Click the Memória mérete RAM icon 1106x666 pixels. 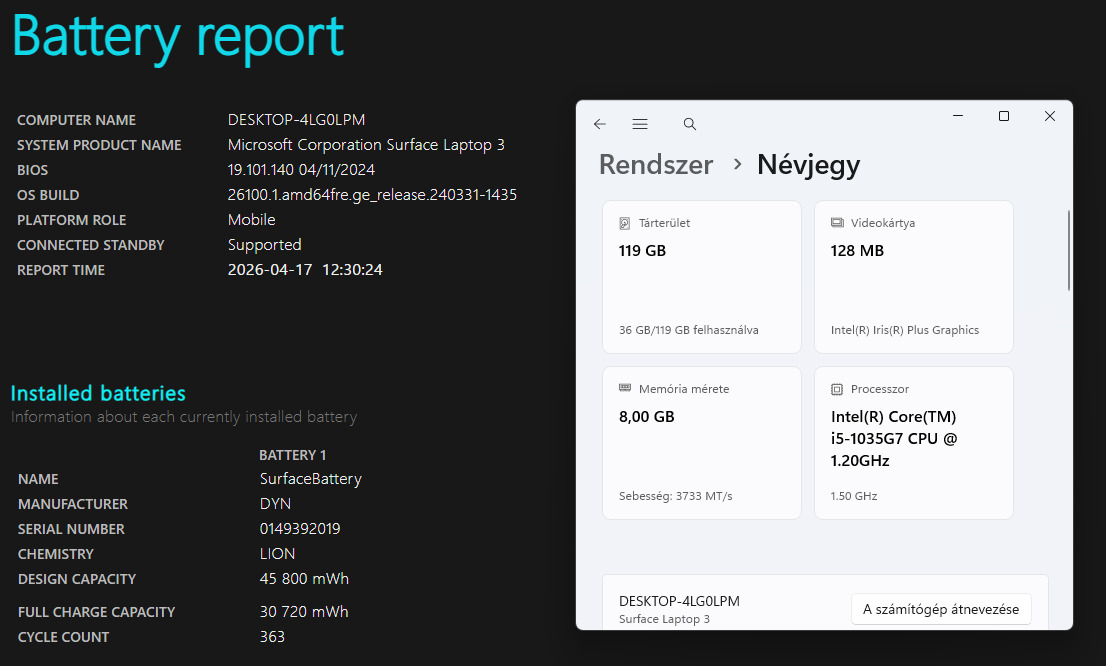click(625, 389)
